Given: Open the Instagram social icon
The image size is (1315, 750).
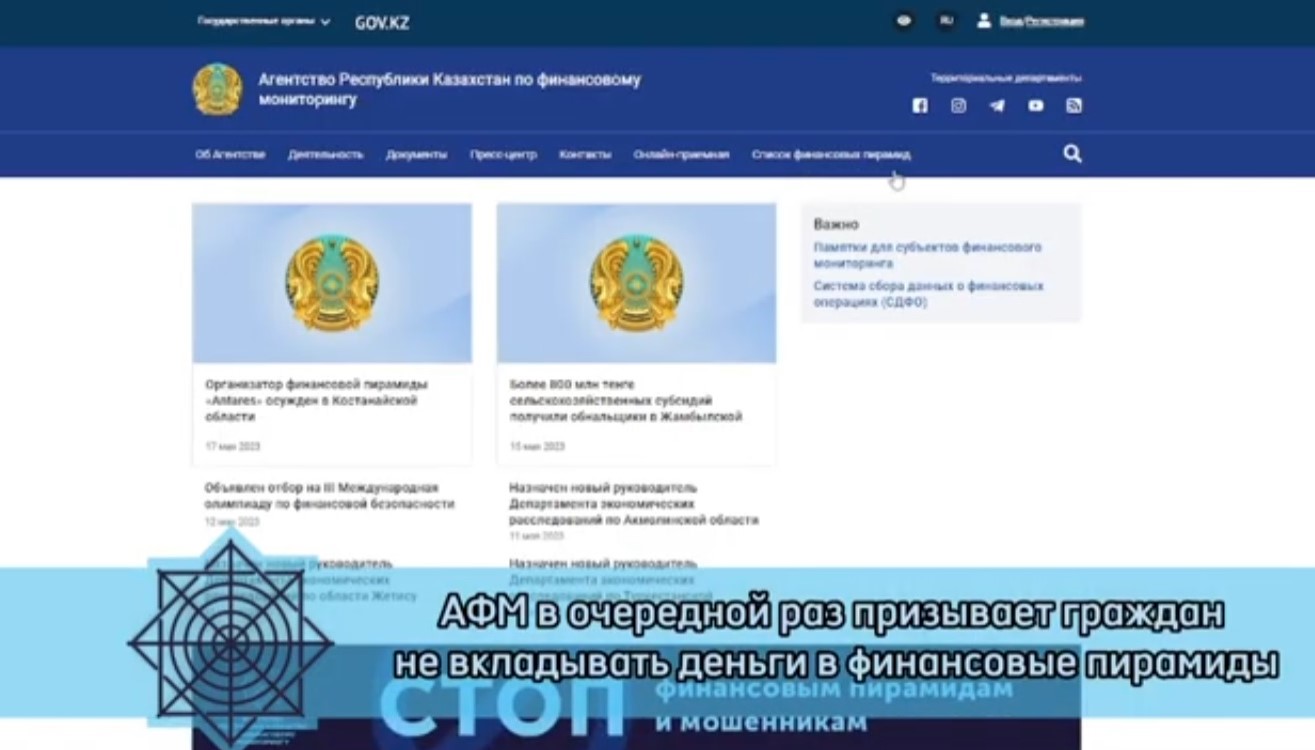Looking at the screenshot, I should [x=958, y=105].
